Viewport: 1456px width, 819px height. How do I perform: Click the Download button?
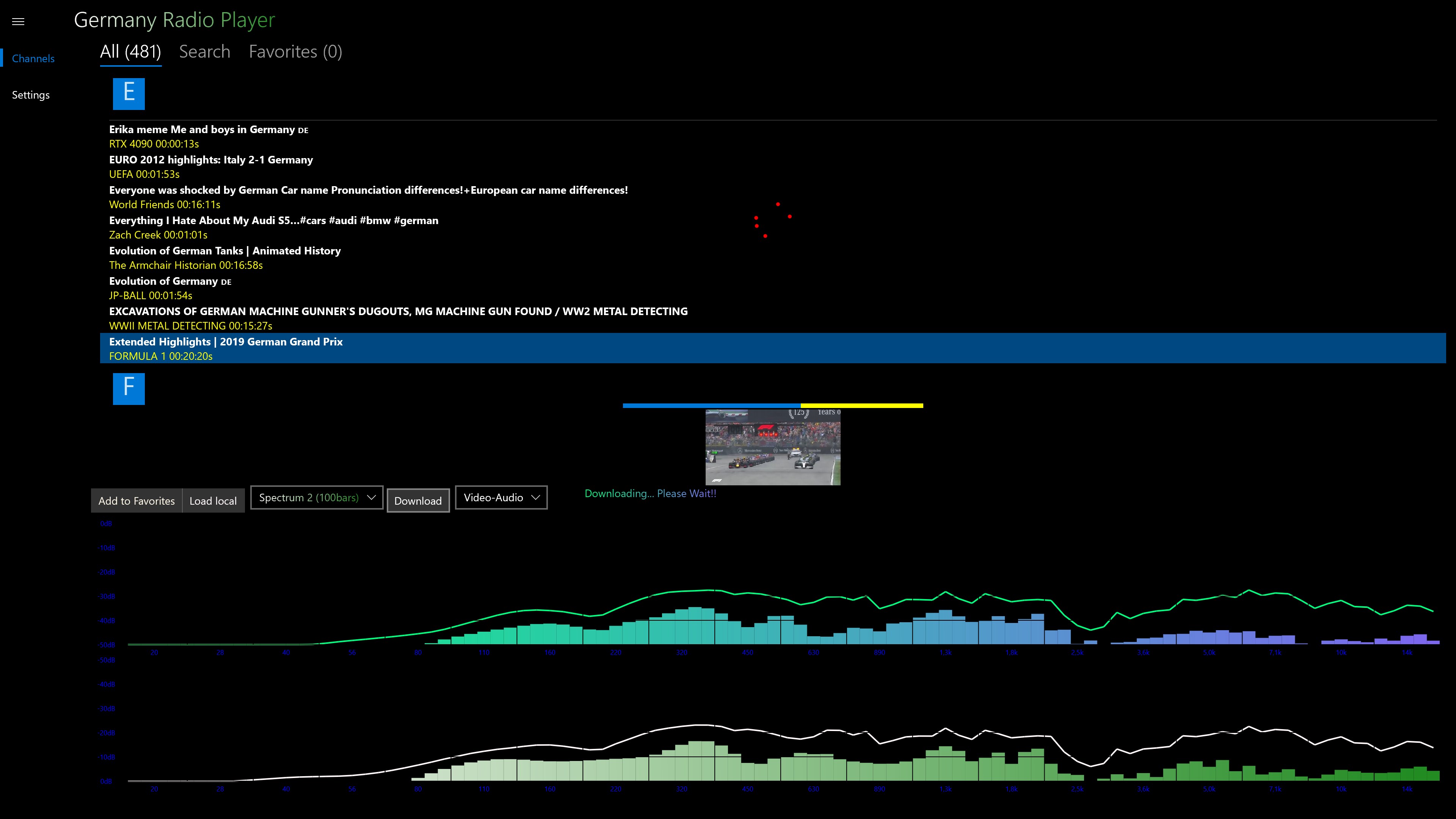(418, 500)
